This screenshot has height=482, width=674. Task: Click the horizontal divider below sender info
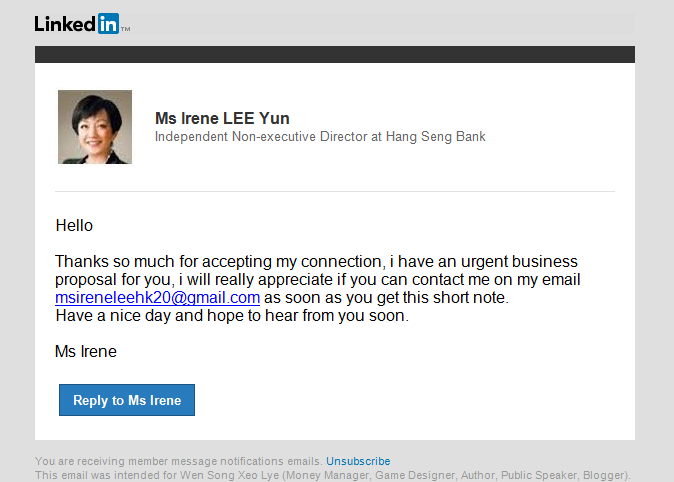335,191
